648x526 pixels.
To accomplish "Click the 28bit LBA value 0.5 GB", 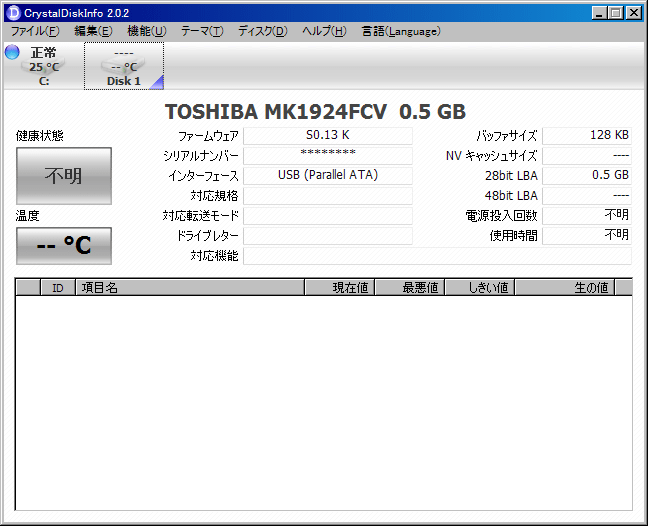I will pos(587,176).
